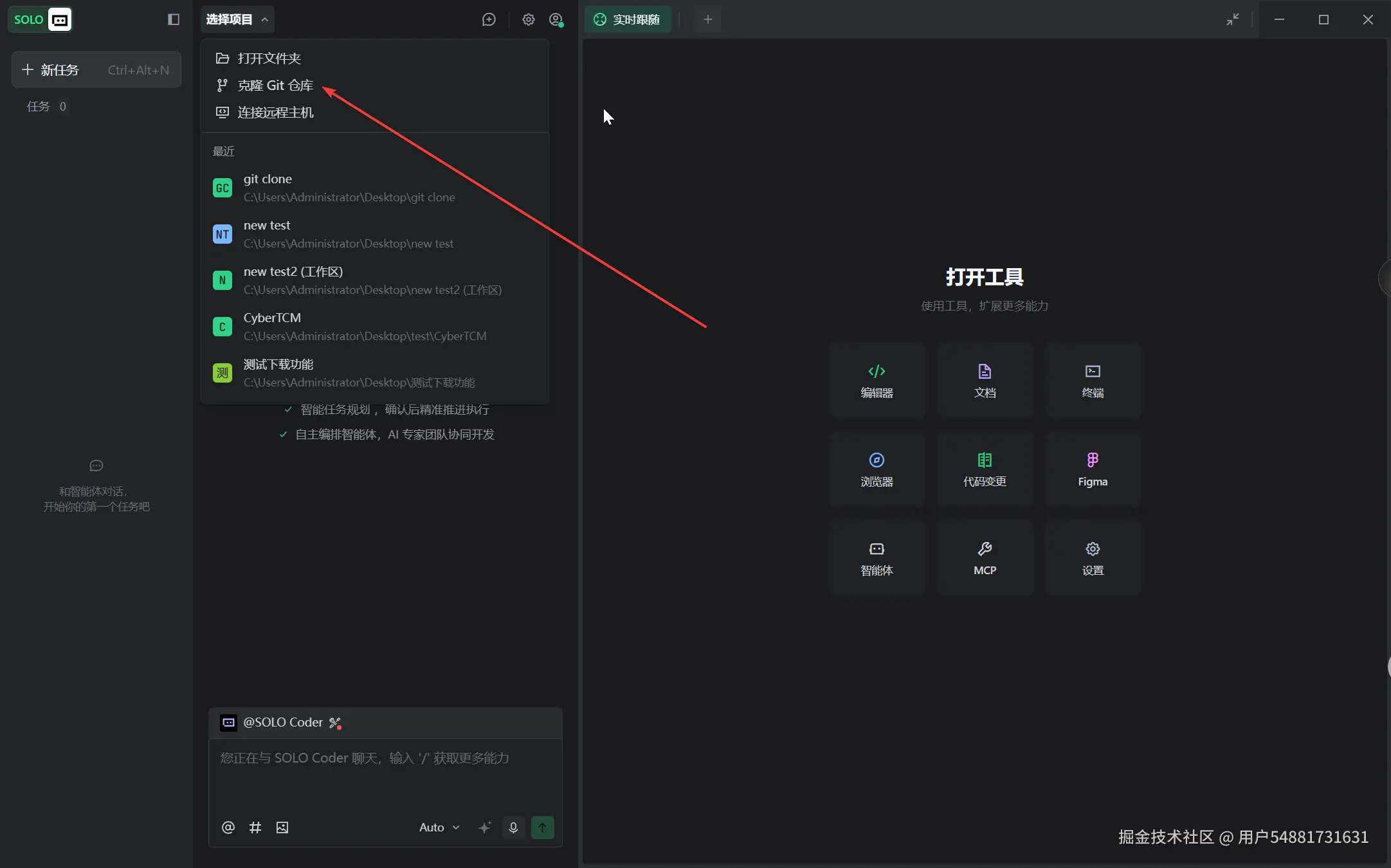Collapse the 选择项目 project dropdown

237,19
